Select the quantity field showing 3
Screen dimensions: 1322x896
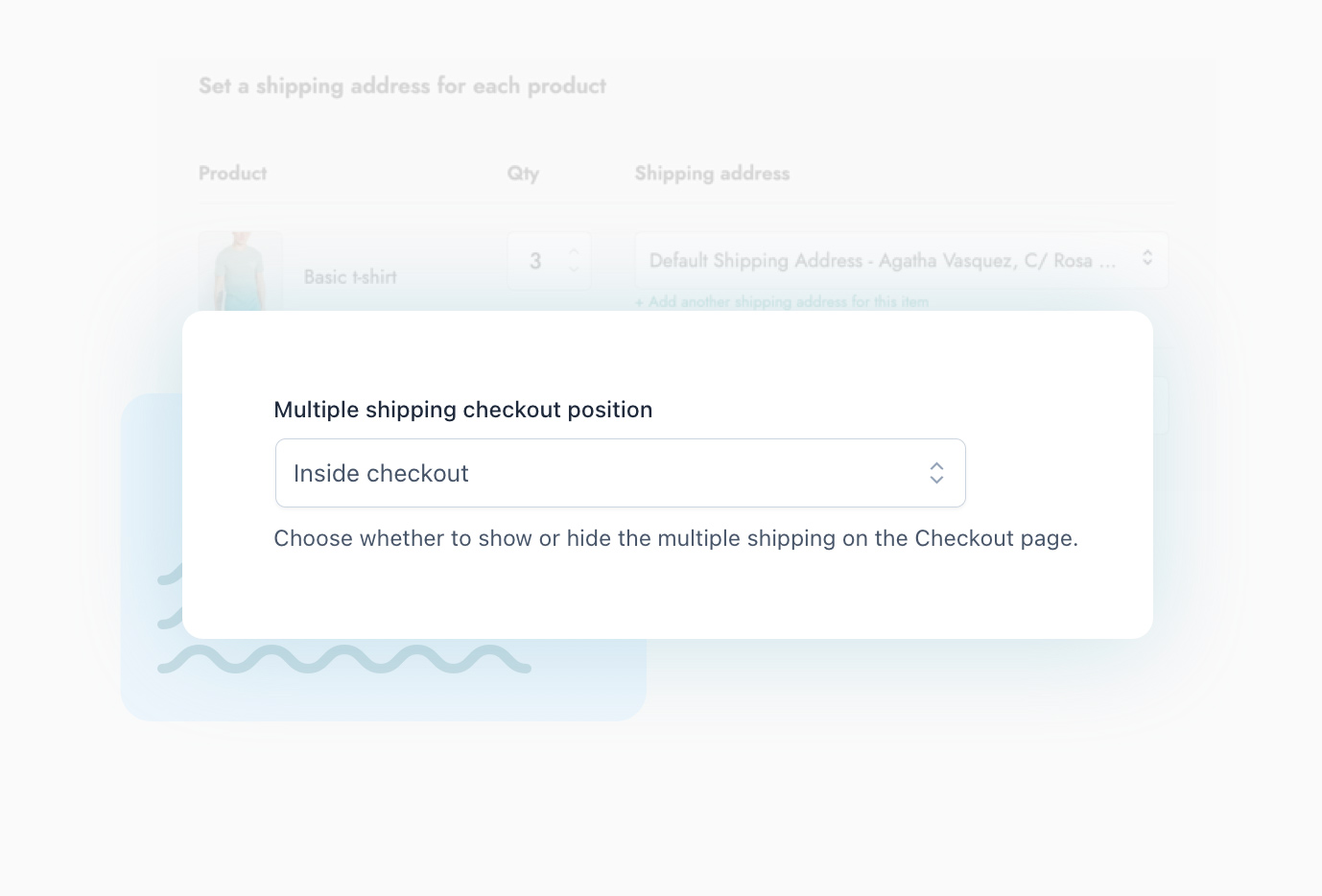536,261
